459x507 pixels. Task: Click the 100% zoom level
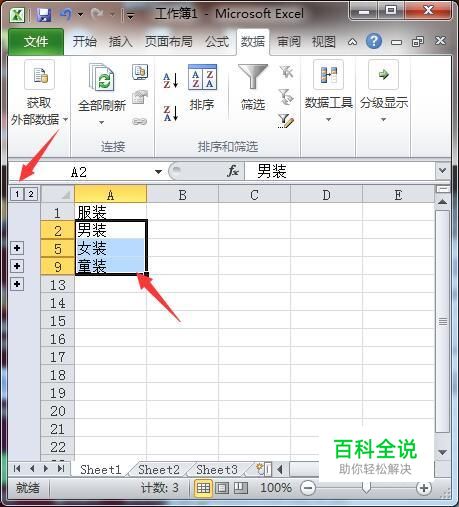click(276, 488)
